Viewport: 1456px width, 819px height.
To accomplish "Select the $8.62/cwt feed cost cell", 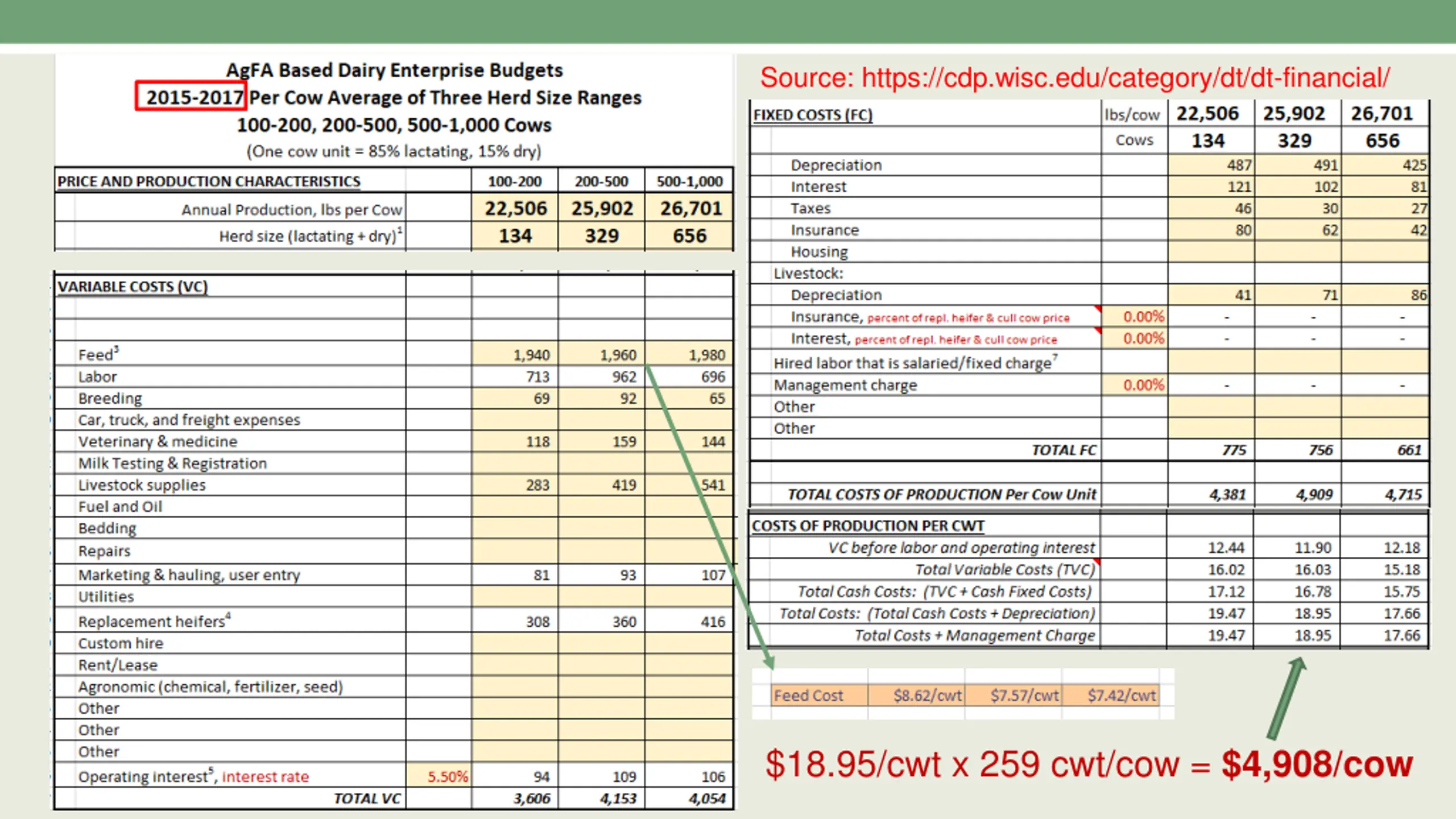I will pyautogui.click(x=916, y=695).
